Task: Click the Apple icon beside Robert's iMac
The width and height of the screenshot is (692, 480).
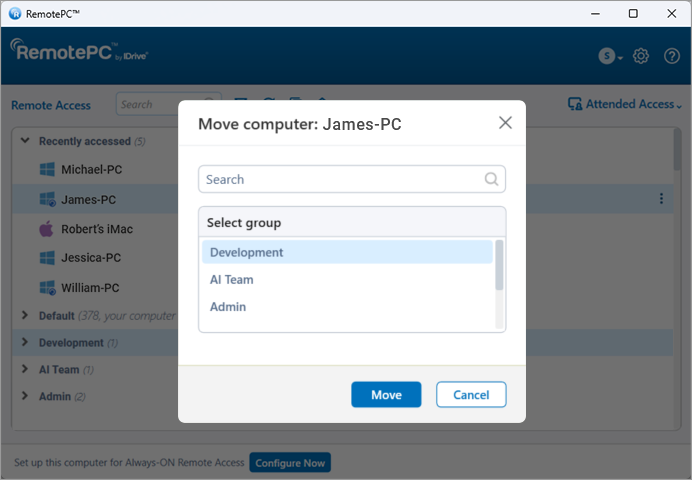Action: 46,229
